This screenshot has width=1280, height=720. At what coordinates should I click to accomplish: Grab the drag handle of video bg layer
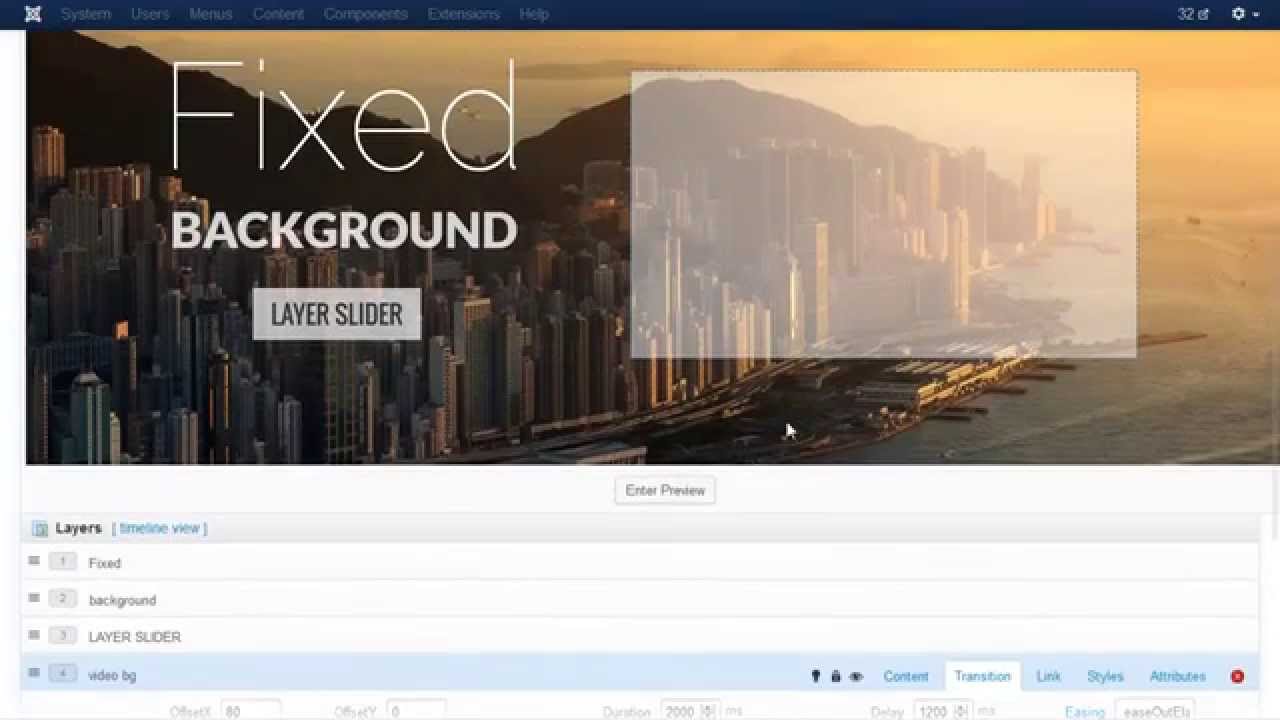(x=34, y=673)
